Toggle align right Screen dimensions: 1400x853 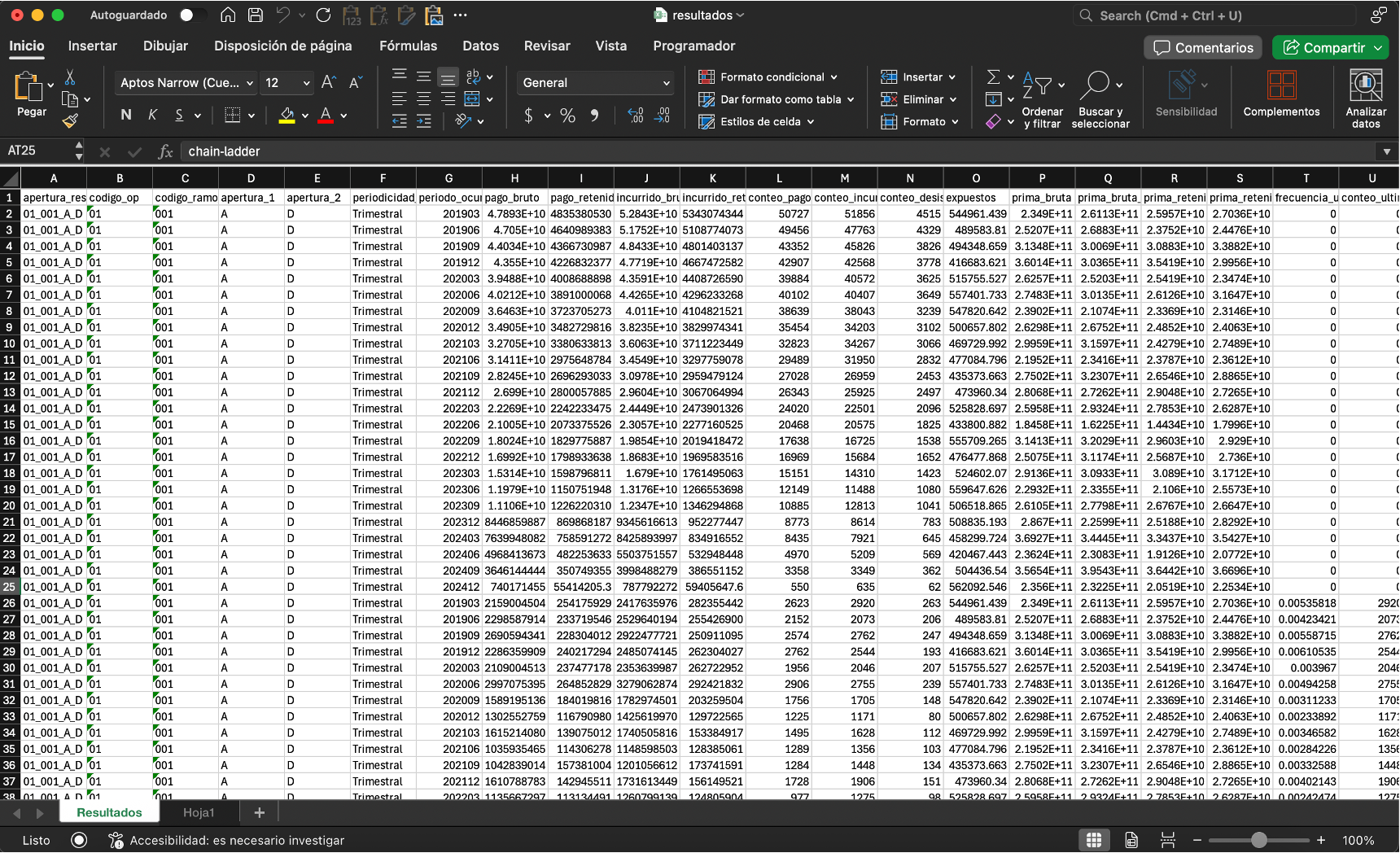(448, 98)
